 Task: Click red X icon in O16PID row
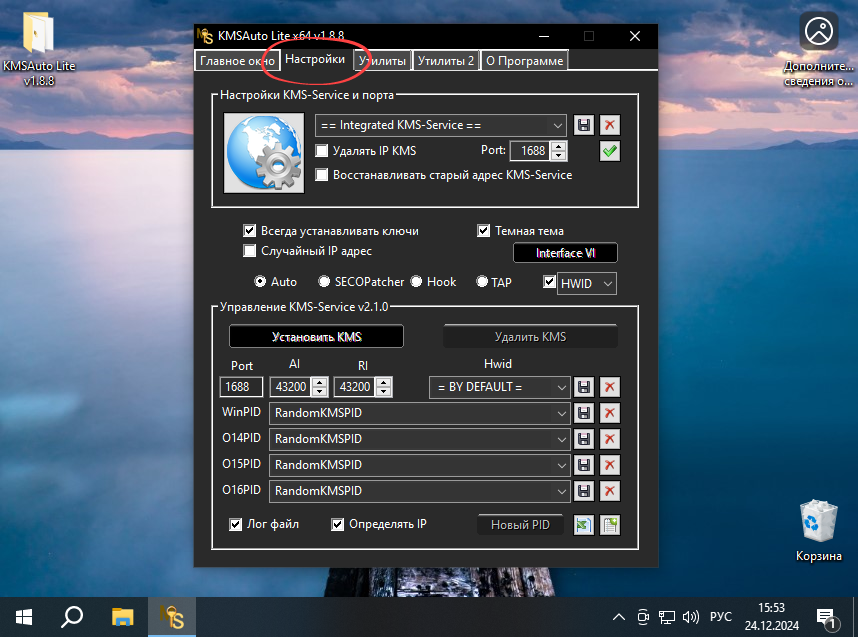[x=610, y=491]
